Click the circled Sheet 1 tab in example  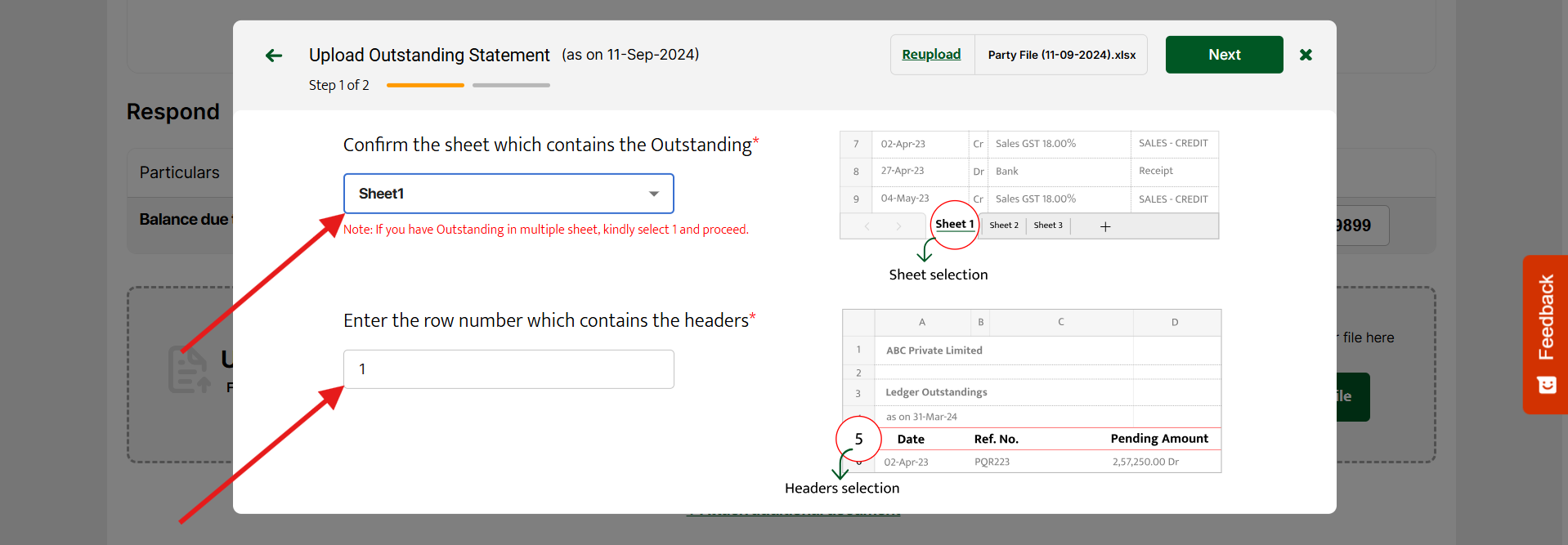click(x=954, y=224)
